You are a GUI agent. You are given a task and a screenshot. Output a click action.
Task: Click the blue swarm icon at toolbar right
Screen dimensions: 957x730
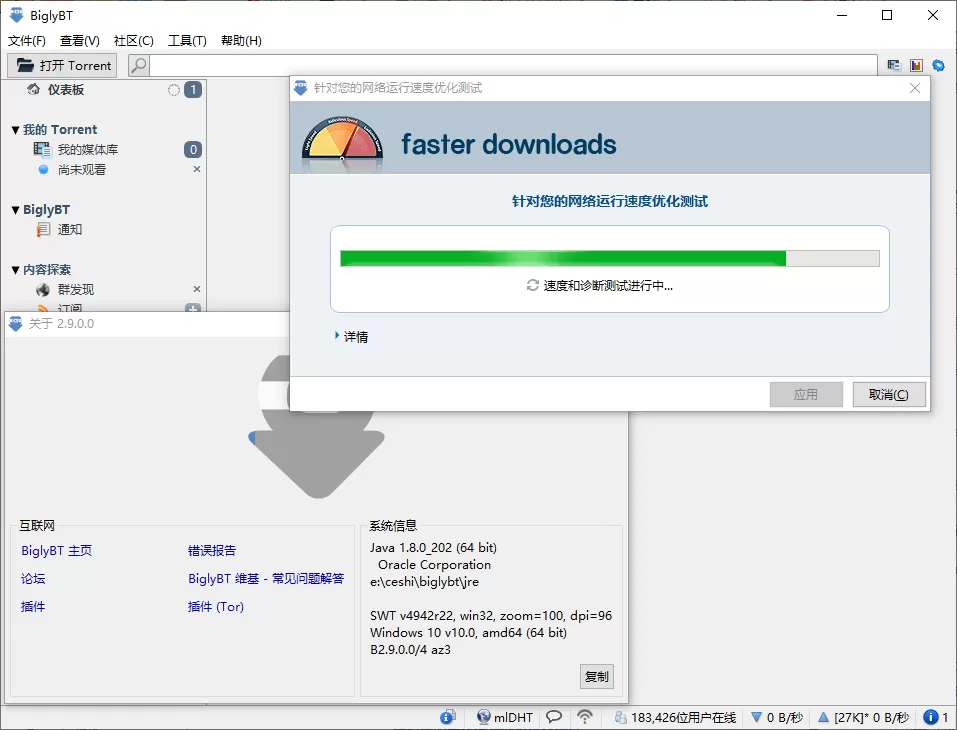(939, 65)
